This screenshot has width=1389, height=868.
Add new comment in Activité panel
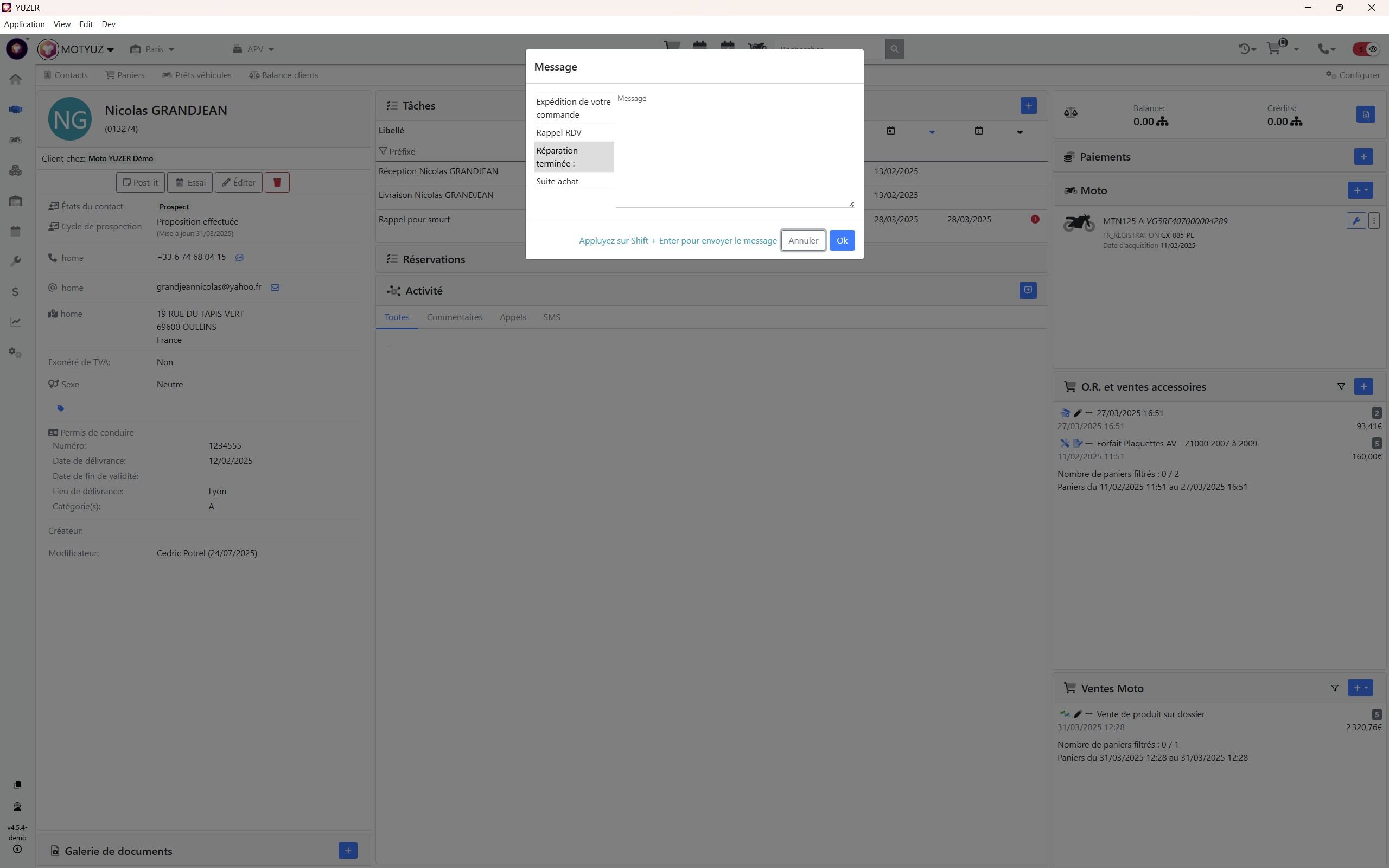tap(1028, 290)
